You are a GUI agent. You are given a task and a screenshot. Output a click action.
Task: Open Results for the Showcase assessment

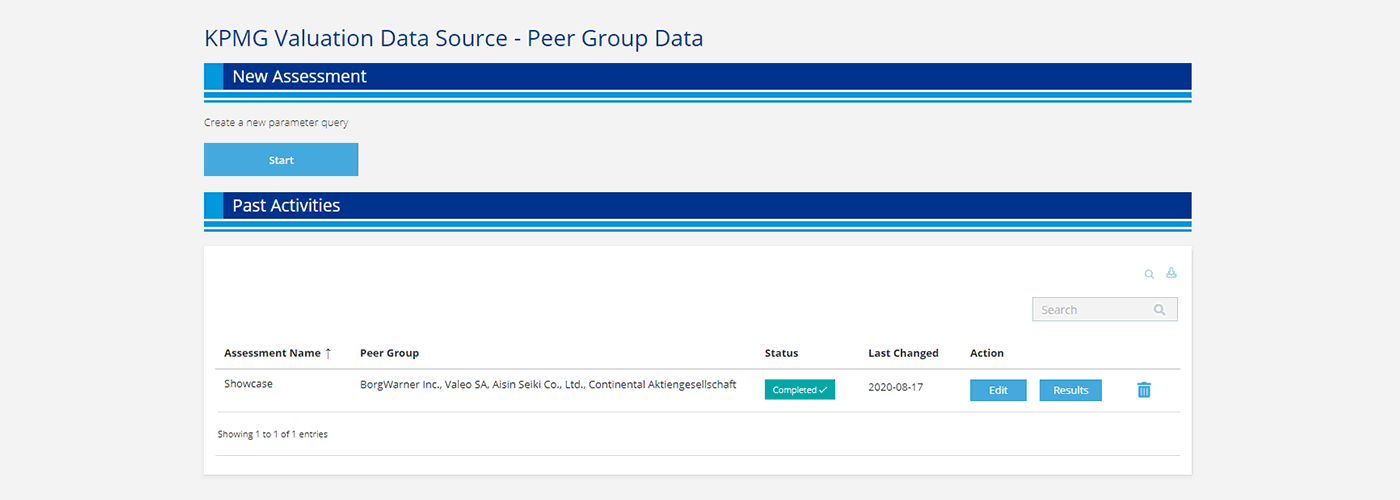click(x=1070, y=390)
